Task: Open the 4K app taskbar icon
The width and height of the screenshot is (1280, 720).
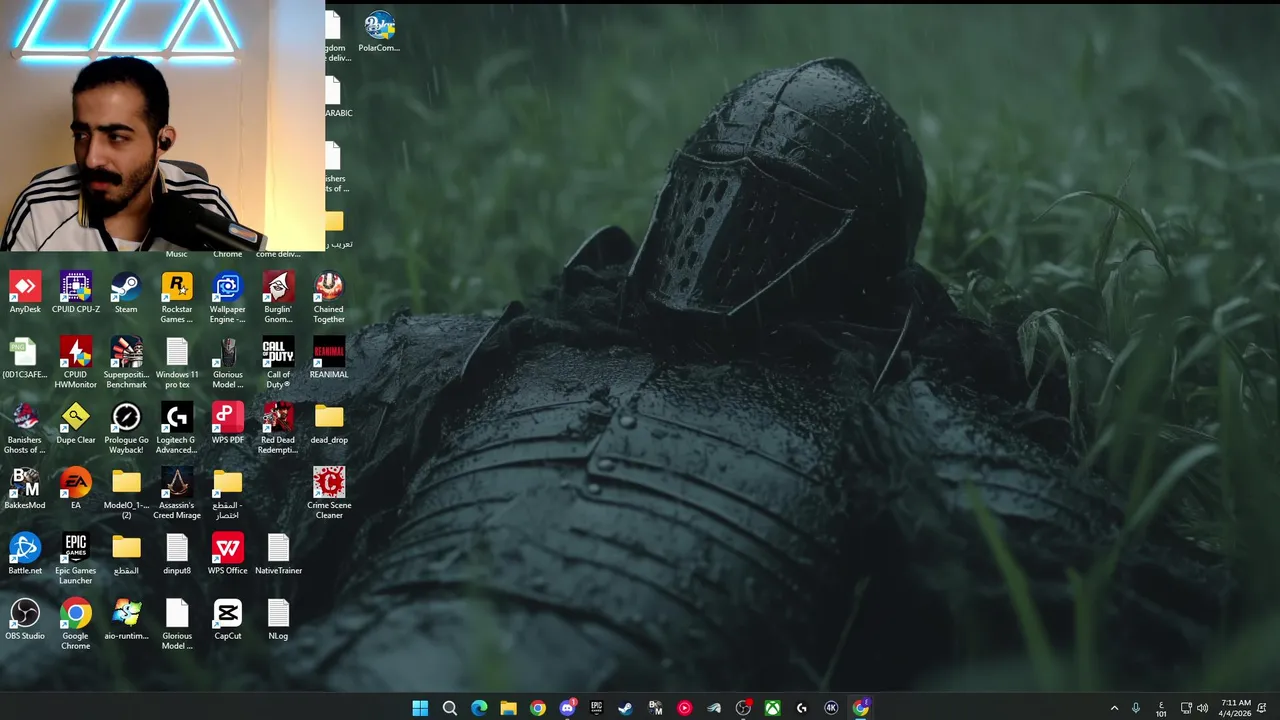Action: point(831,708)
